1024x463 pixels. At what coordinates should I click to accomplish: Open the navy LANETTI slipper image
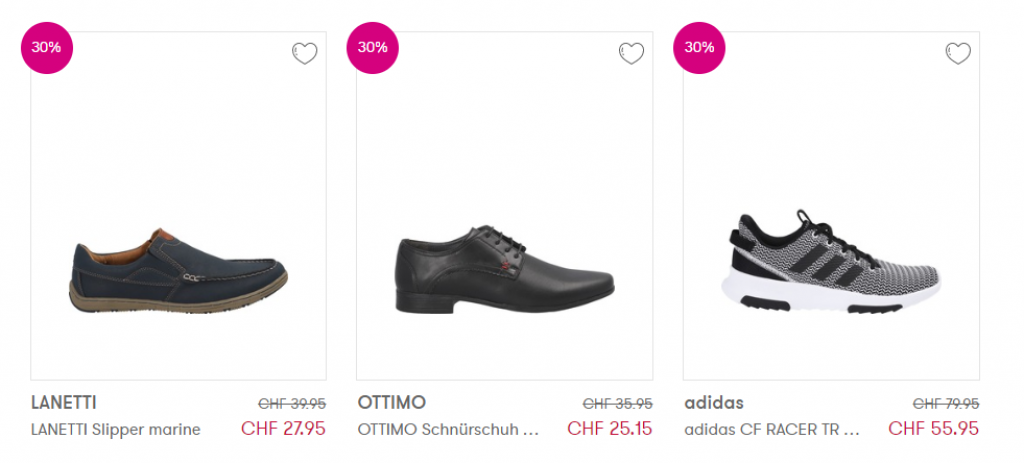pos(178,271)
